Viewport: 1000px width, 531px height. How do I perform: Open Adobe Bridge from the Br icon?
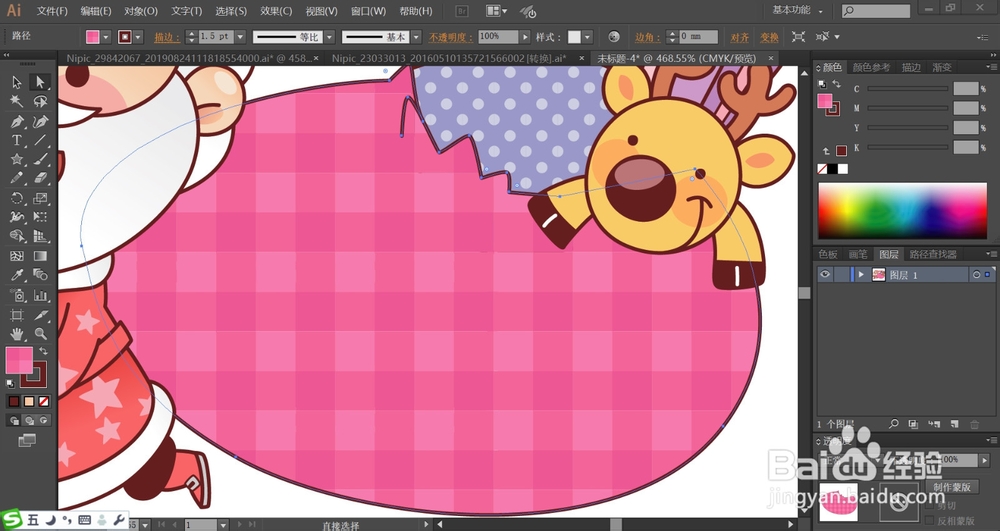pos(462,11)
